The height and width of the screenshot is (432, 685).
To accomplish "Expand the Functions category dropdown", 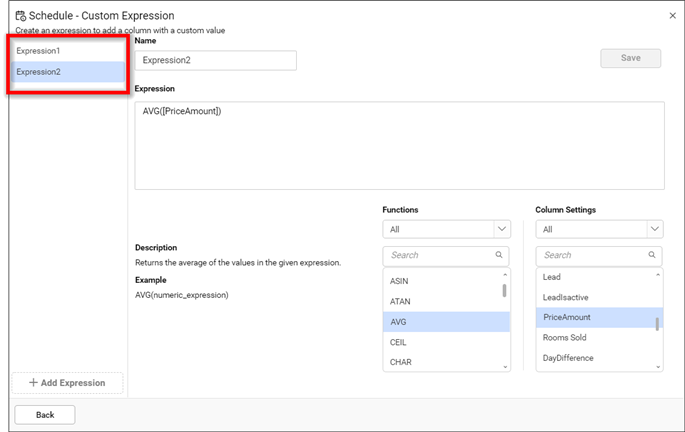I will (x=502, y=229).
